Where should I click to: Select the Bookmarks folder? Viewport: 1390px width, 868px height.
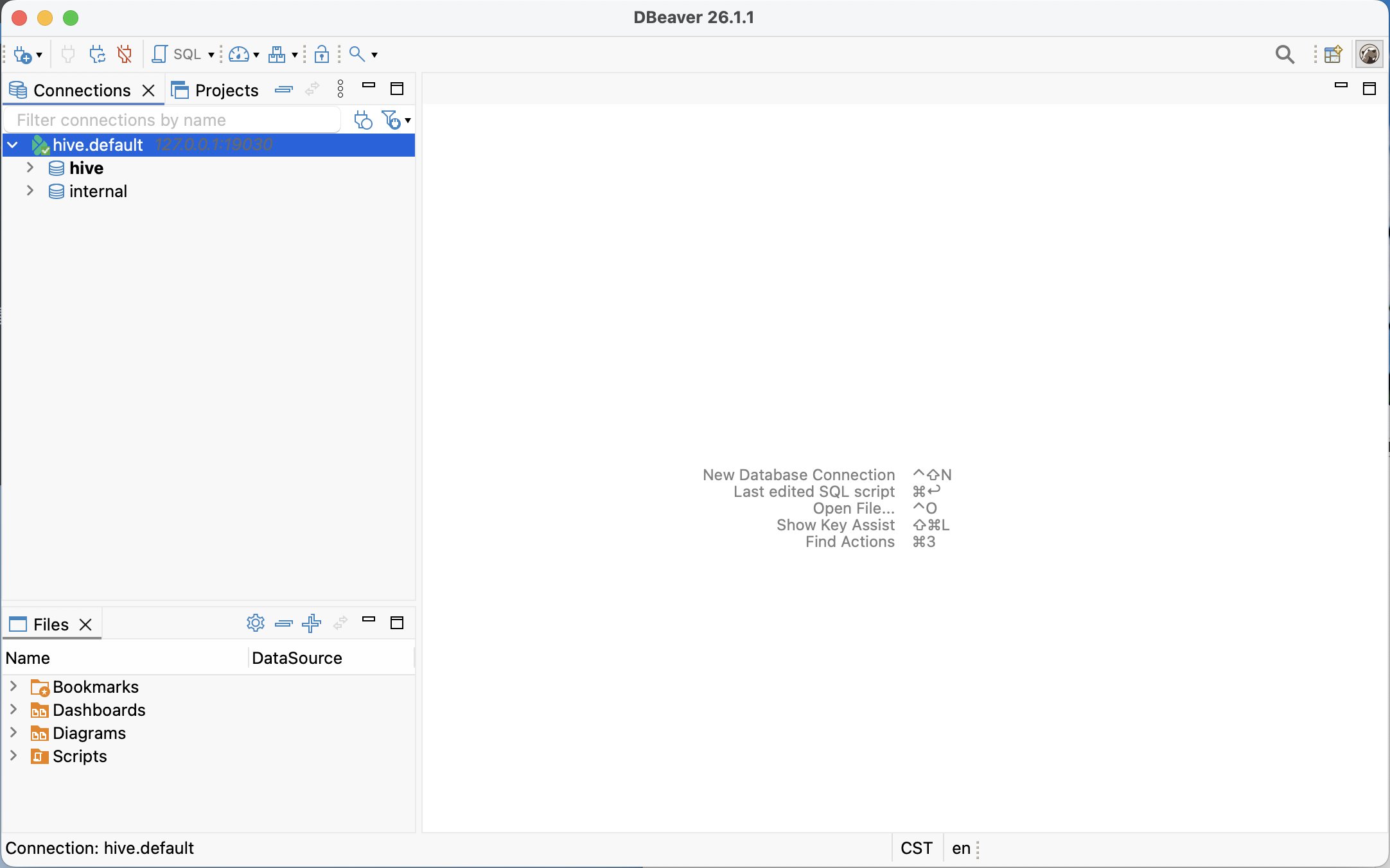(x=85, y=687)
